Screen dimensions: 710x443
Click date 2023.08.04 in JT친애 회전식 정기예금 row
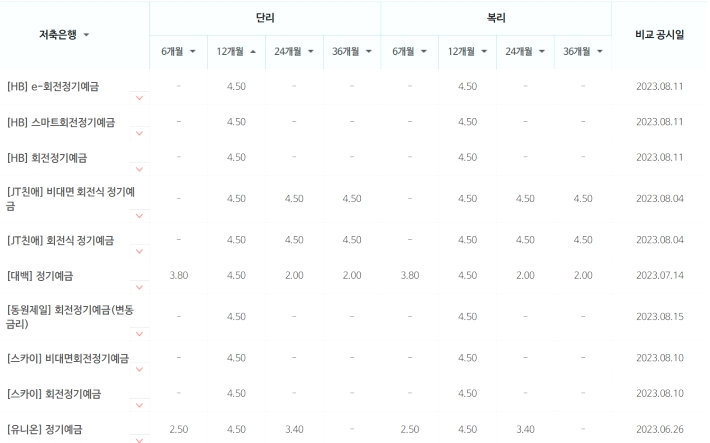coord(659,240)
